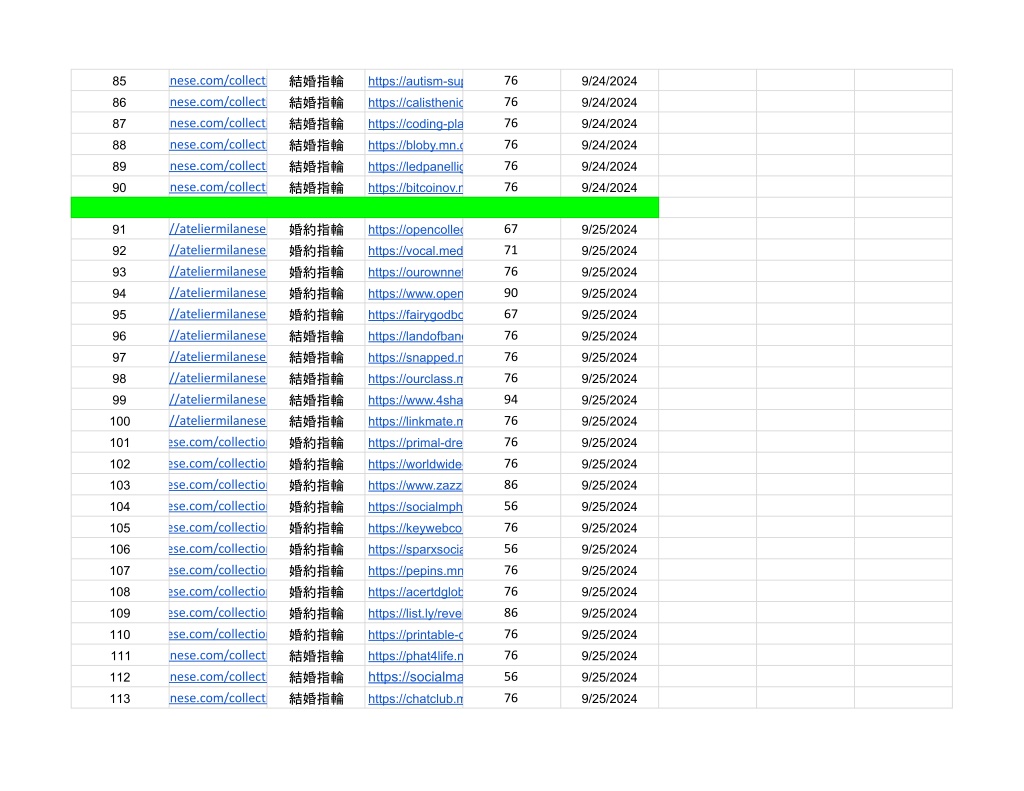Select the score cell 90 in row 94
This screenshot has width=1024, height=791.
pos(511,293)
